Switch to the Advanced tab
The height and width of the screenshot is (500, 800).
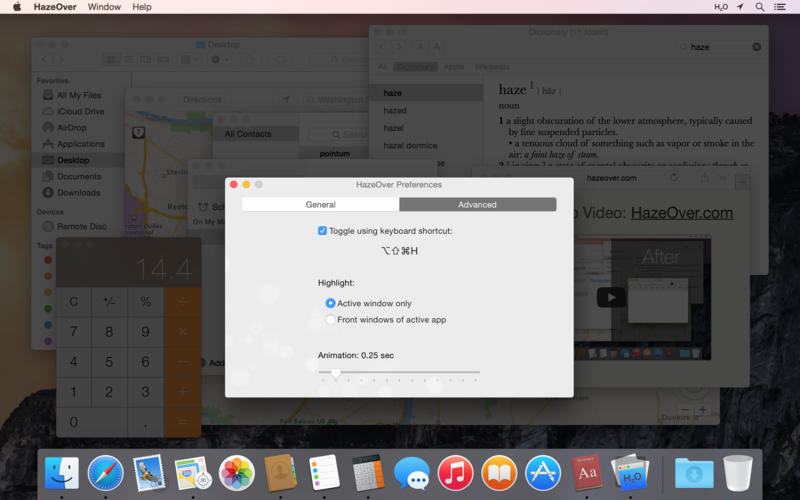click(x=478, y=205)
